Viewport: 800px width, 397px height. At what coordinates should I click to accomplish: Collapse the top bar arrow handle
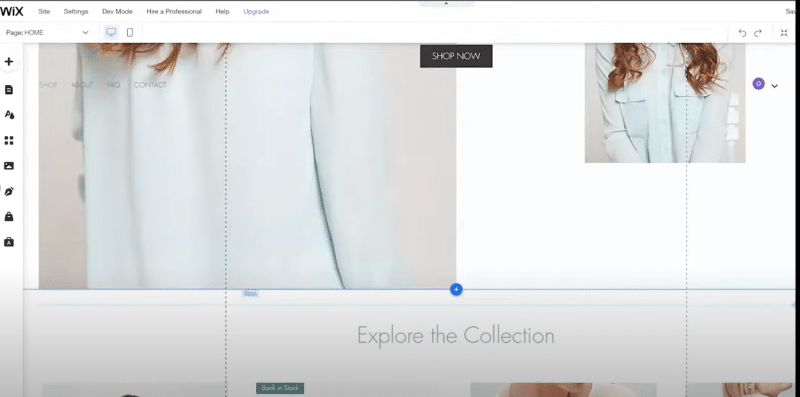pos(446,3)
